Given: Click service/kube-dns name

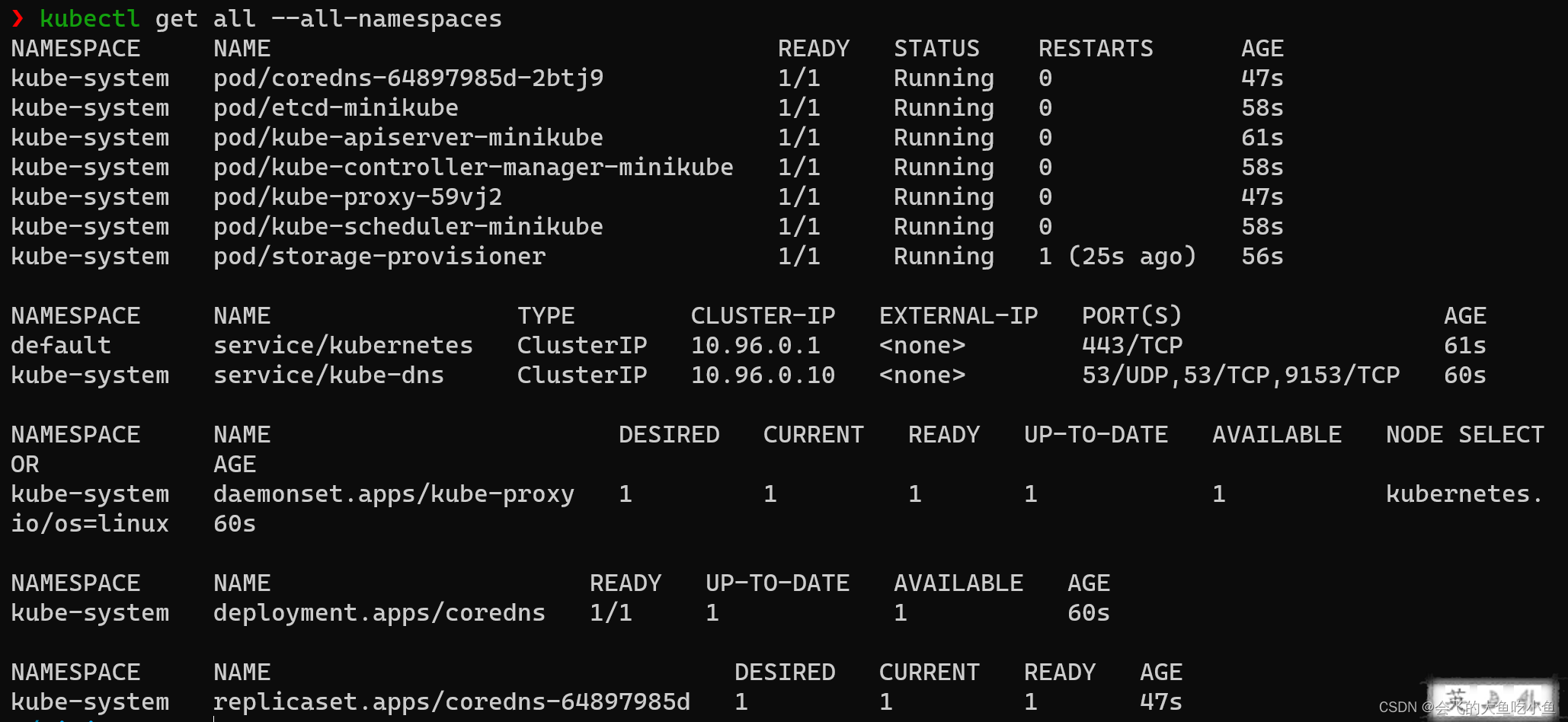Looking at the screenshot, I should click(328, 375).
